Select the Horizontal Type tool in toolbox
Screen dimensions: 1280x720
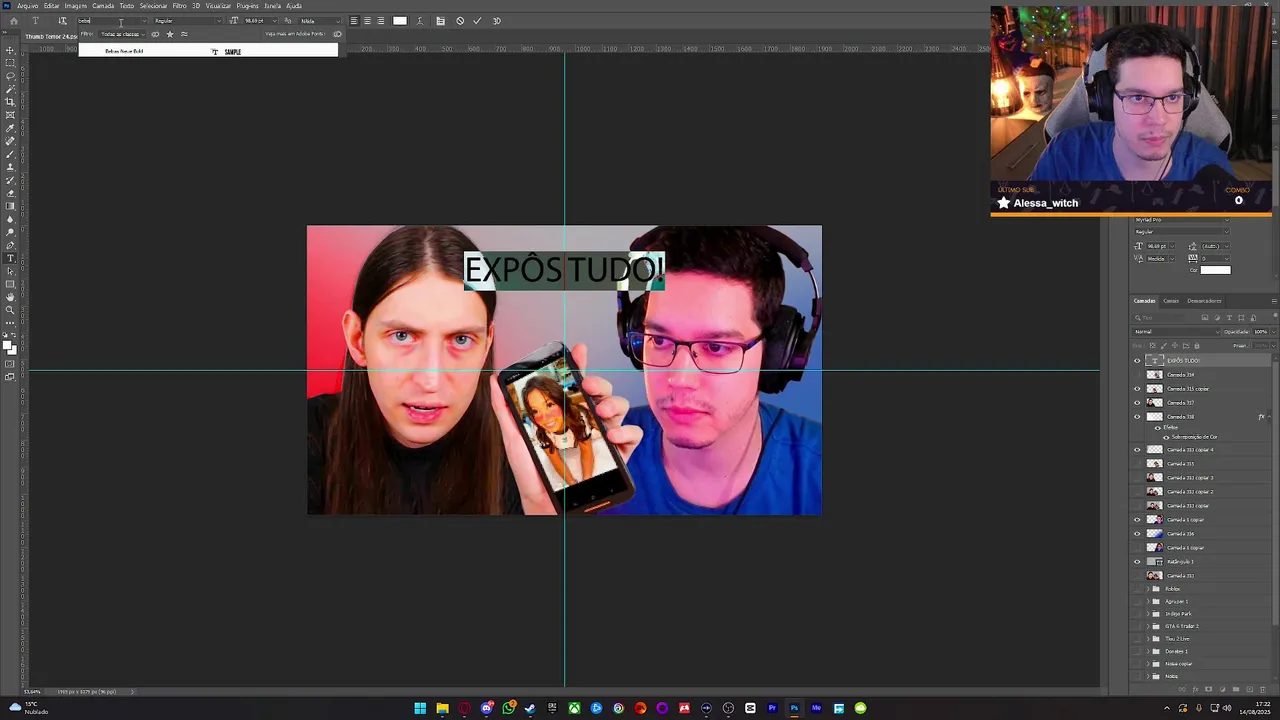pos(11,258)
